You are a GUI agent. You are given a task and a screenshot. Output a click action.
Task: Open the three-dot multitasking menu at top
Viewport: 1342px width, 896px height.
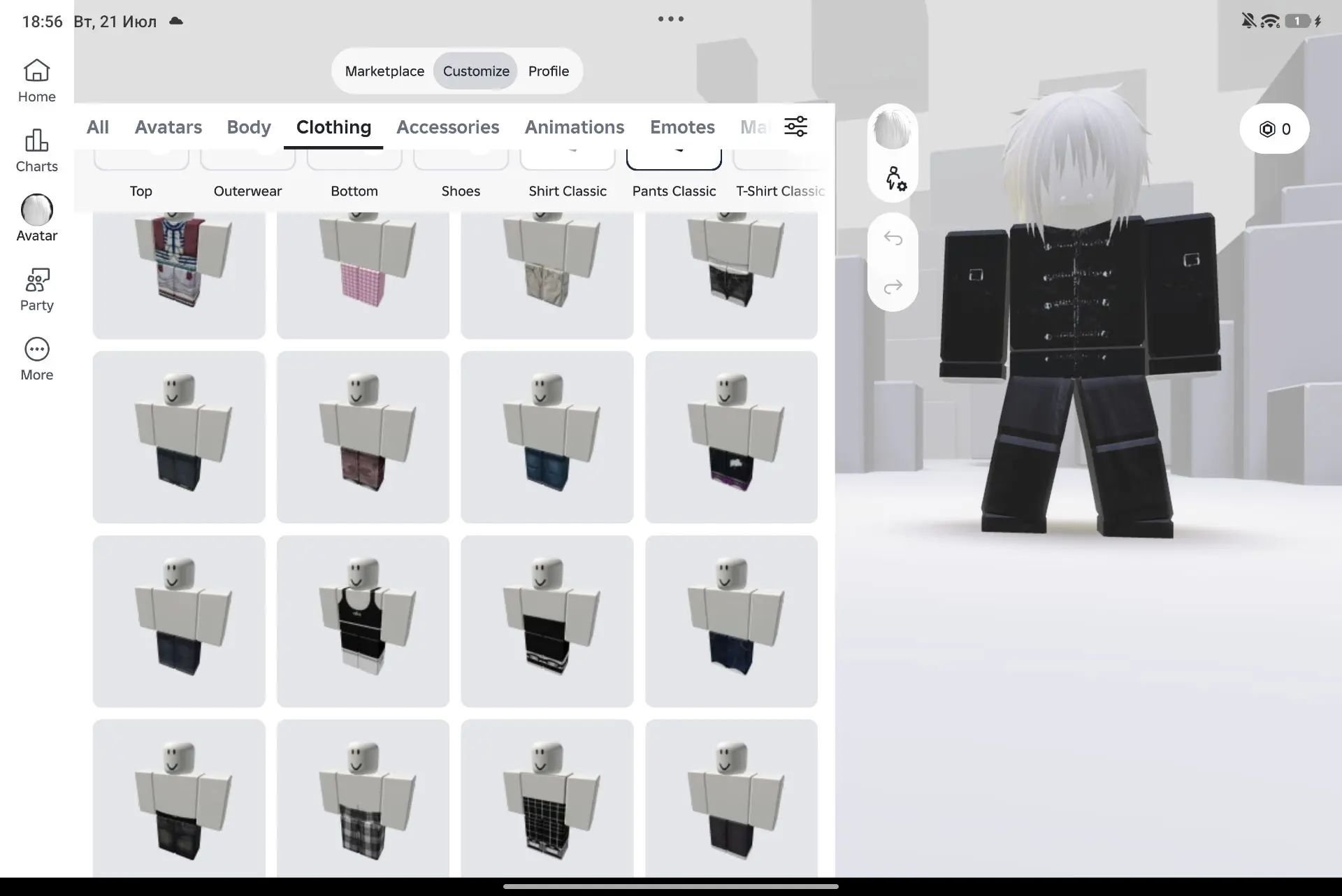(671, 20)
